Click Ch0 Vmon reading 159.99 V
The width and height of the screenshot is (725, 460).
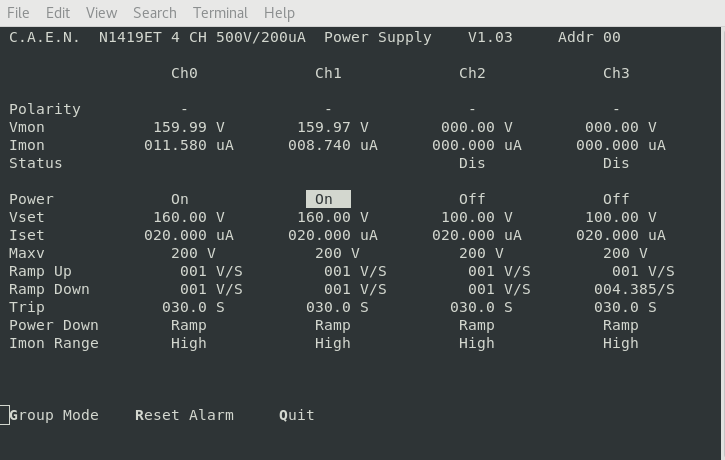pyautogui.click(x=189, y=127)
